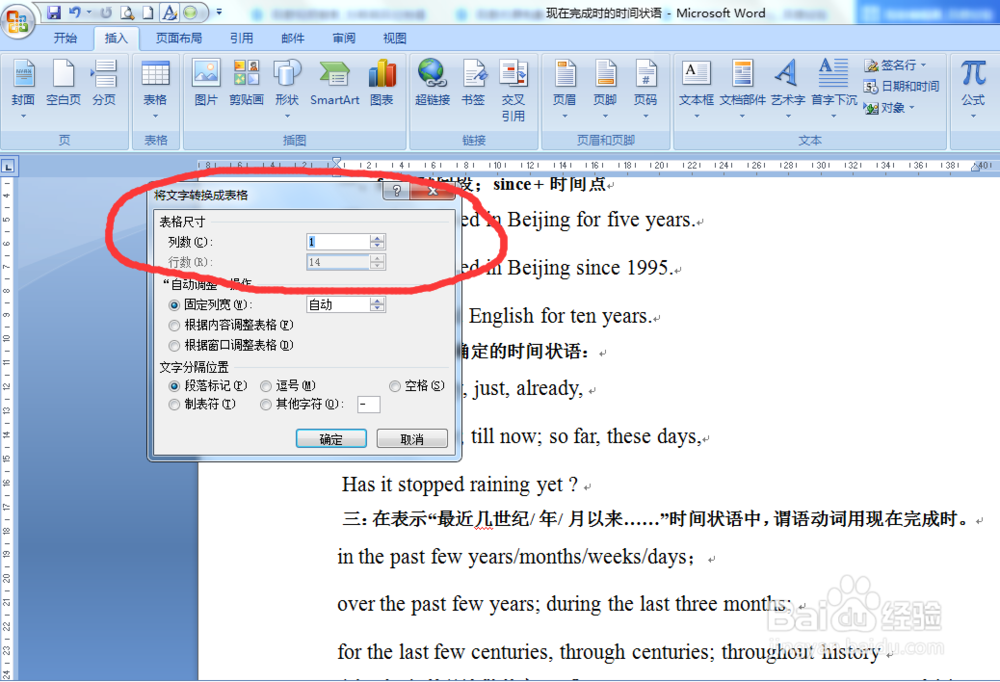Increase 列数 using the up stepper arrow
Screen dimensions: 1000x682
(378, 237)
